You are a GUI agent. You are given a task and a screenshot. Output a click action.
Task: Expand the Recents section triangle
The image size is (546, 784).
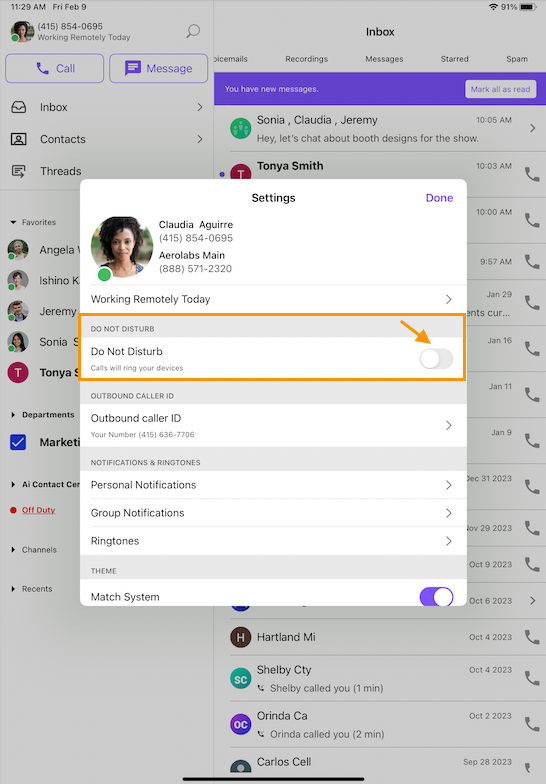tap(13, 589)
